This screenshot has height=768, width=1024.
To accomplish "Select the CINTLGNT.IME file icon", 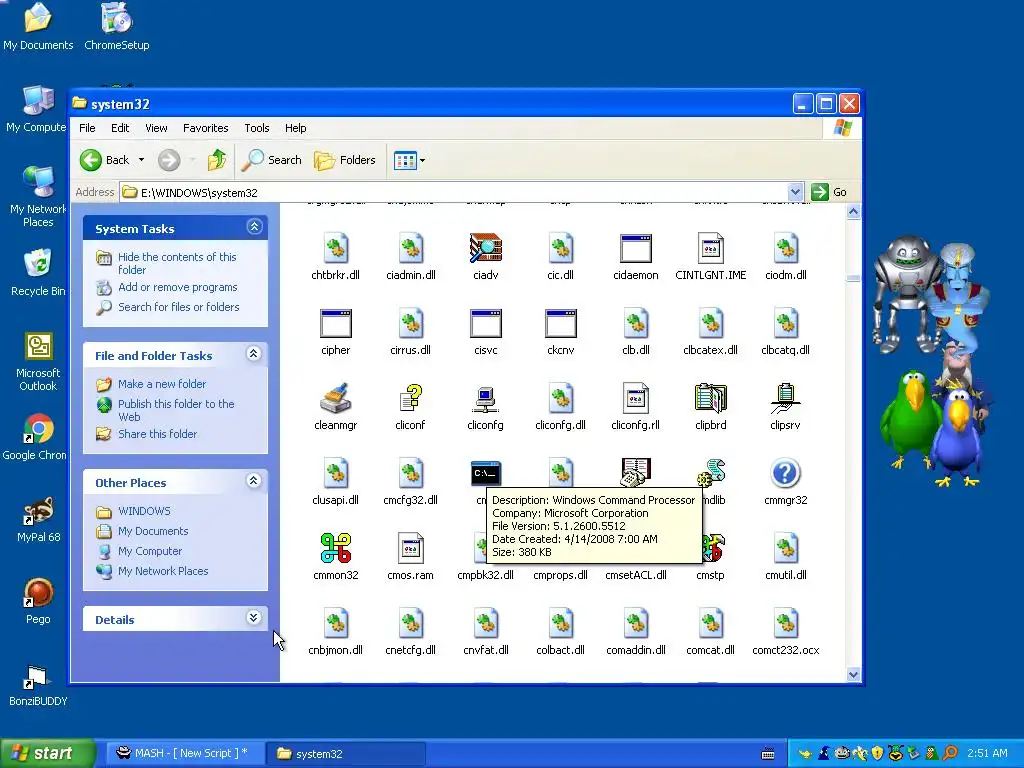I will tap(711, 248).
